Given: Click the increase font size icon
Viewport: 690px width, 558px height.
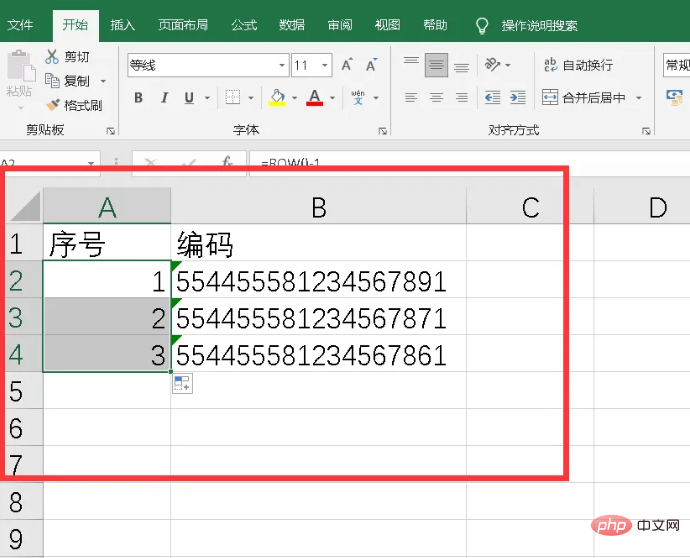Looking at the screenshot, I should pos(347,66).
